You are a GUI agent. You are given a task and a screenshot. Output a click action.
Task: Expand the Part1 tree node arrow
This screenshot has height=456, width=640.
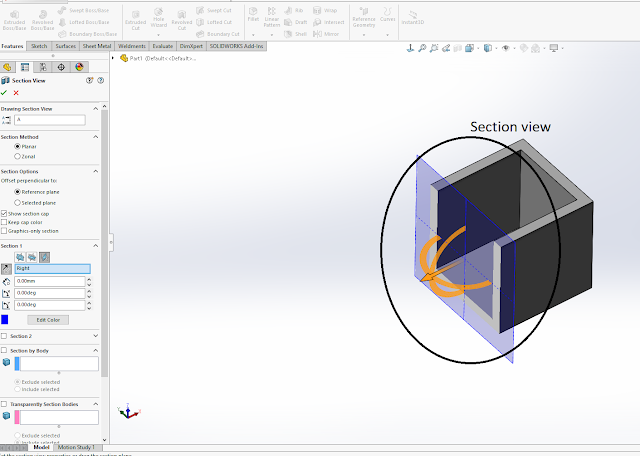click(113, 58)
